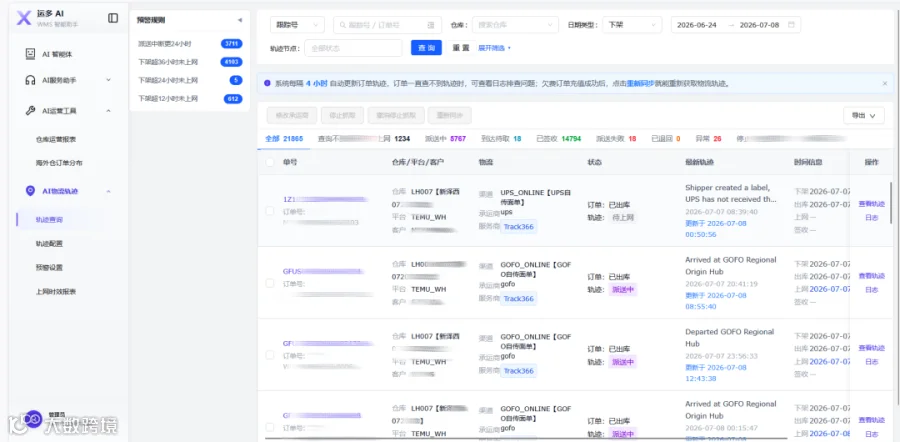Click the headset icon for AI服务助手
The image size is (900, 442).
click(30, 80)
